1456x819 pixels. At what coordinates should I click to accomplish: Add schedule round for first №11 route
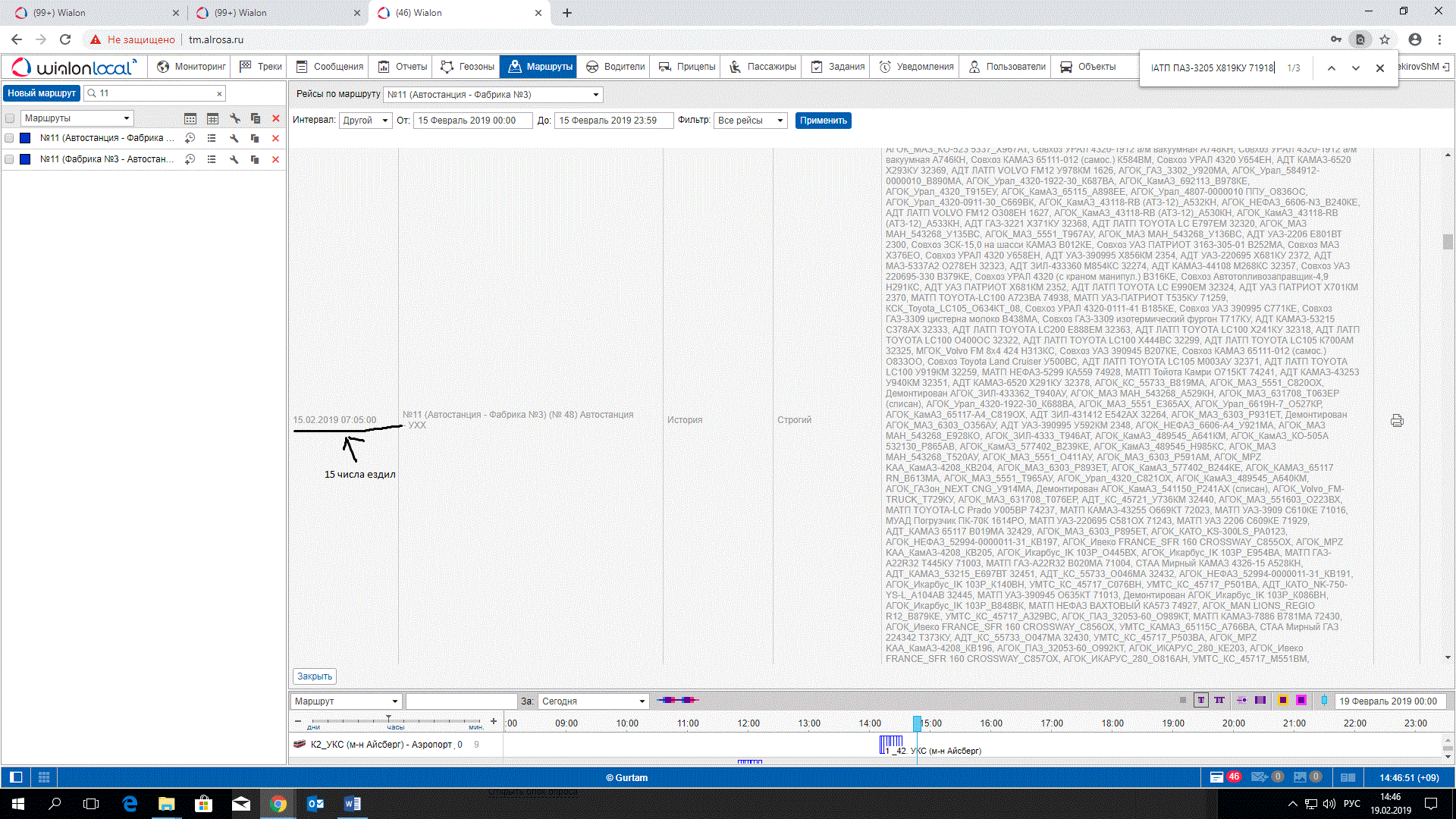190,138
